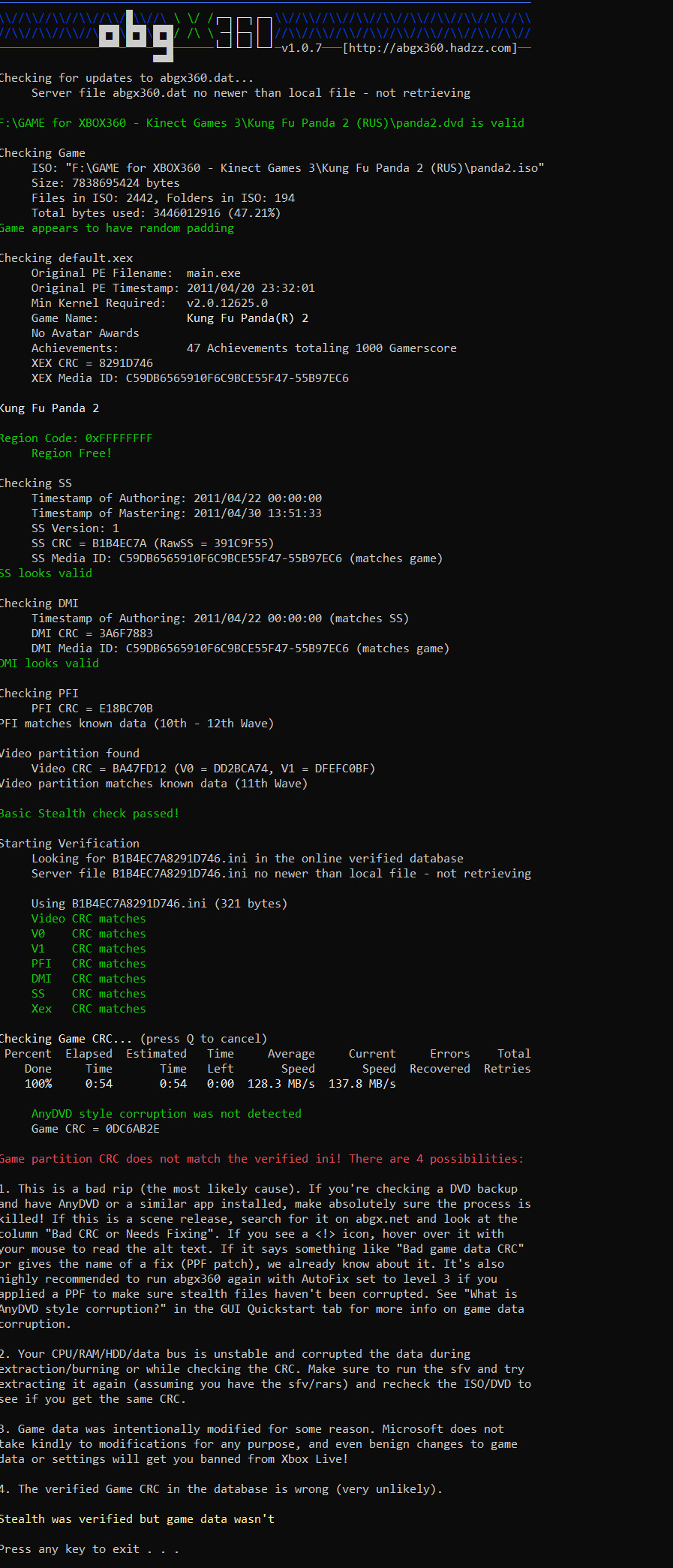Click the PE timestamp 2011/04/20 23:32:01
This screenshot has height=1568, width=673.
coord(251,288)
